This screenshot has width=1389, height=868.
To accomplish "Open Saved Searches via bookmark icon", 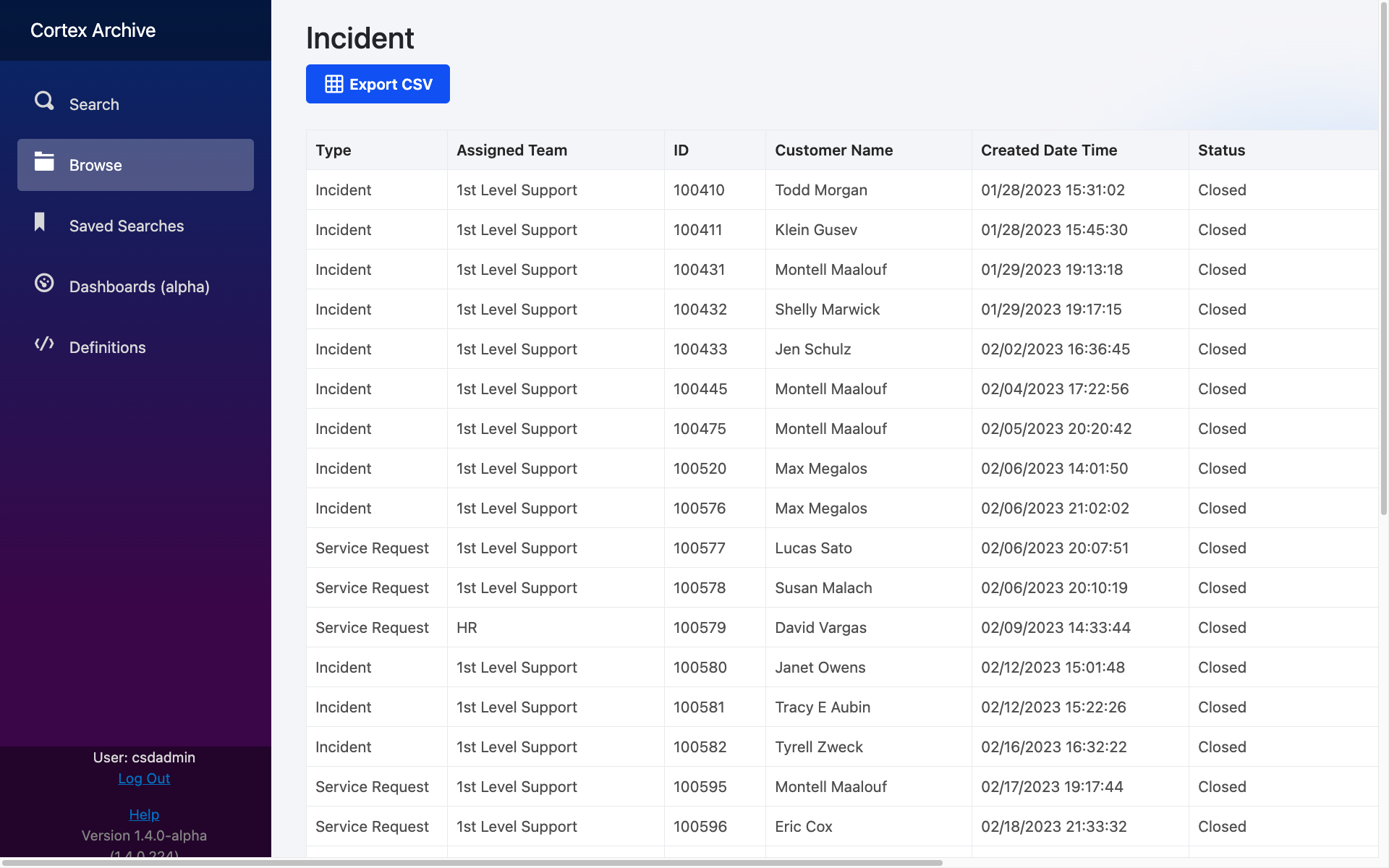I will pos(39,223).
